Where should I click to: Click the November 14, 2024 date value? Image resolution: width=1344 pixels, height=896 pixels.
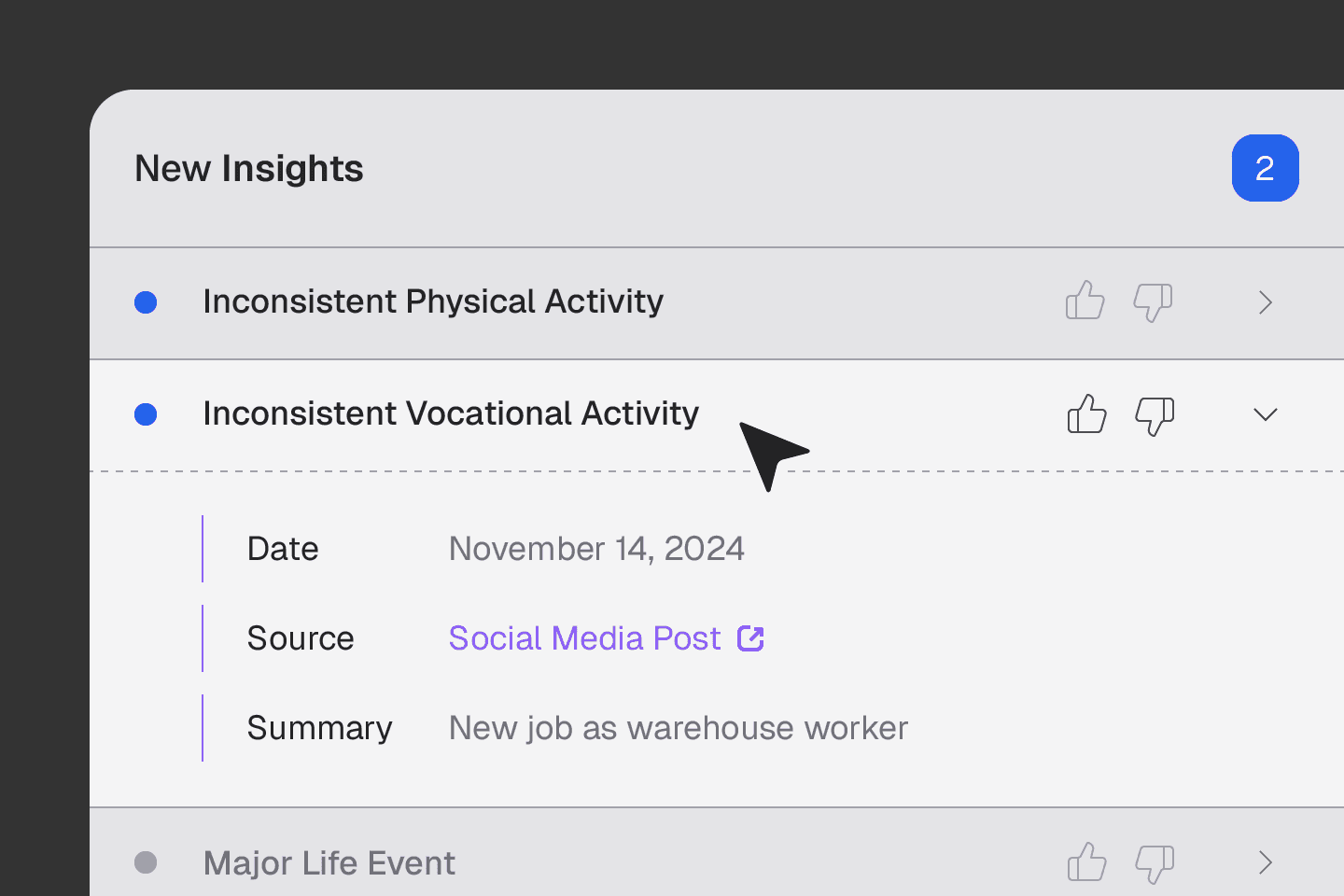click(x=596, y=549)
